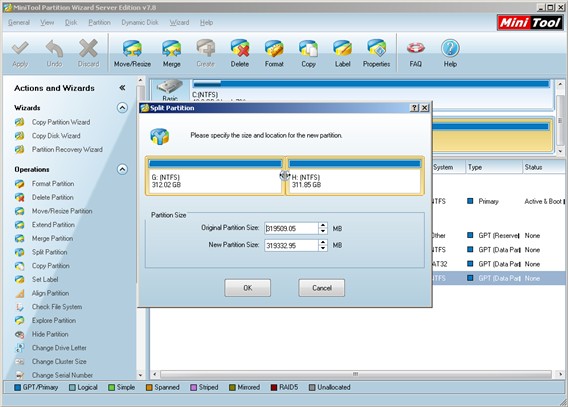The image size is (568, 407).
Task: Decrease New Partition Size with down arrow
Action: pos(323,249)
